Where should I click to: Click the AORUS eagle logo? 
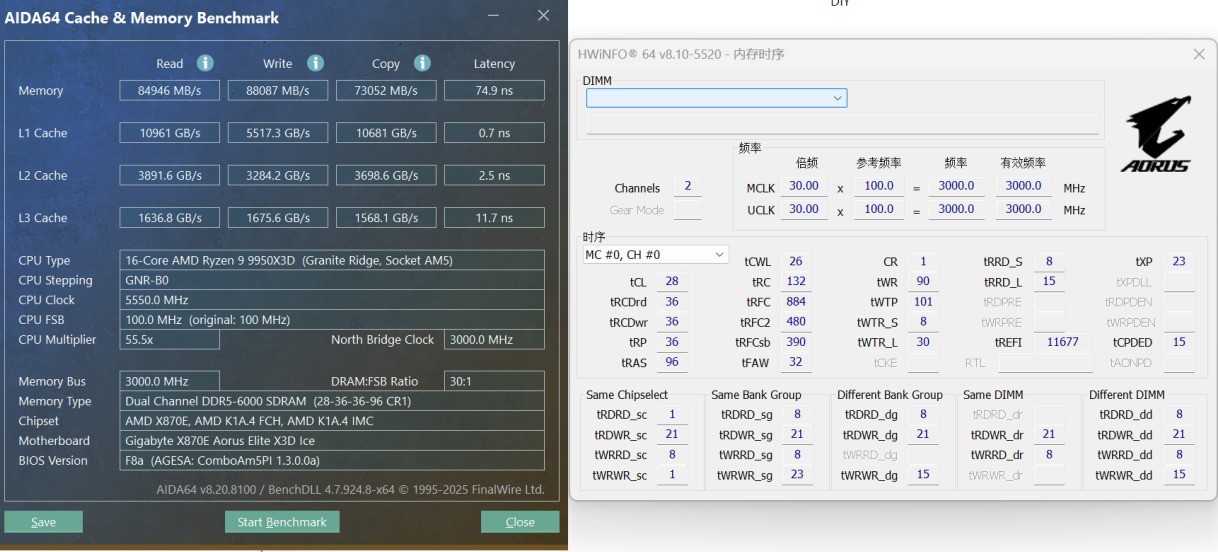(1156, 134)
